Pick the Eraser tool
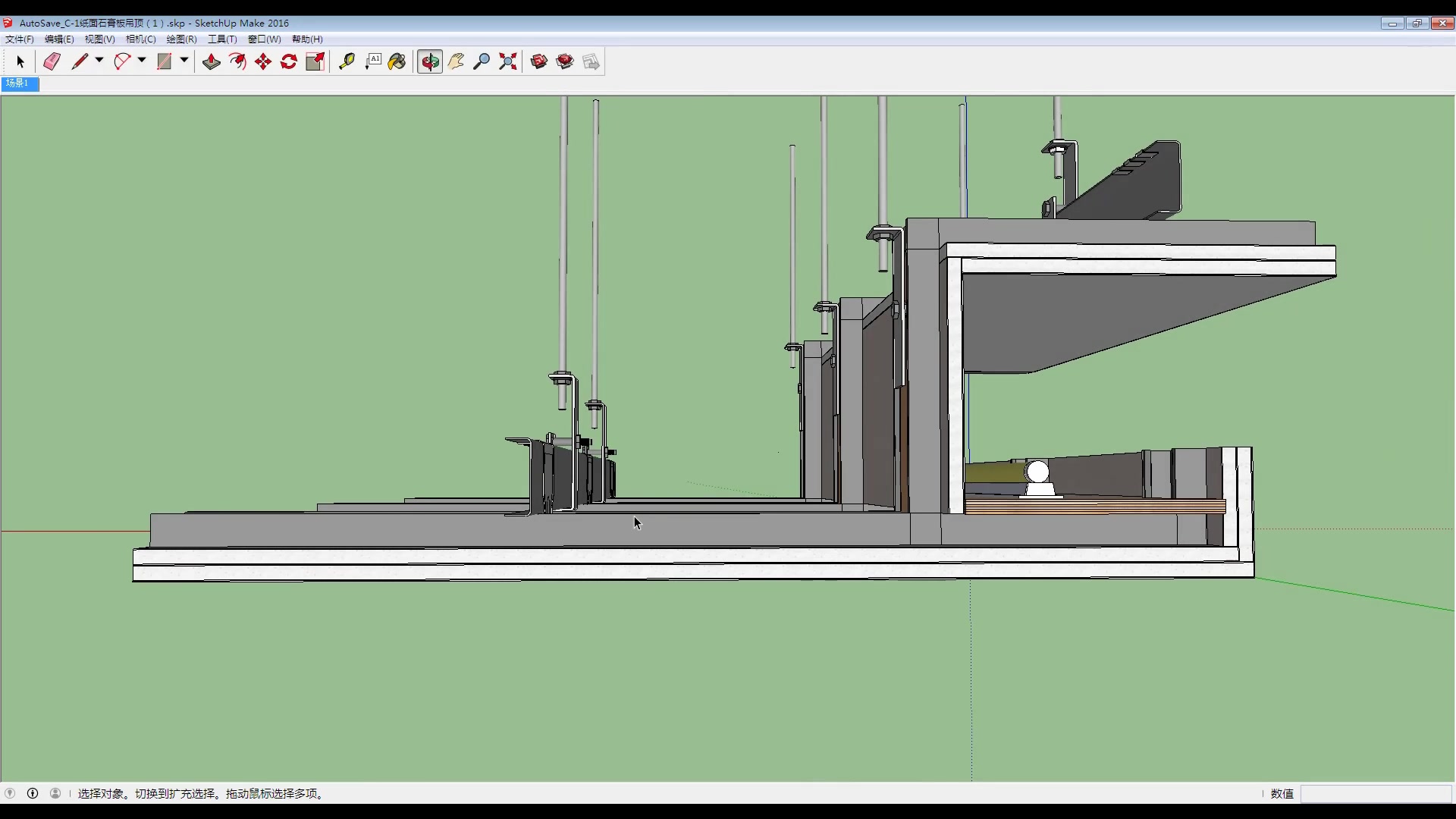The image size is (1456, 819). [52, 62]
